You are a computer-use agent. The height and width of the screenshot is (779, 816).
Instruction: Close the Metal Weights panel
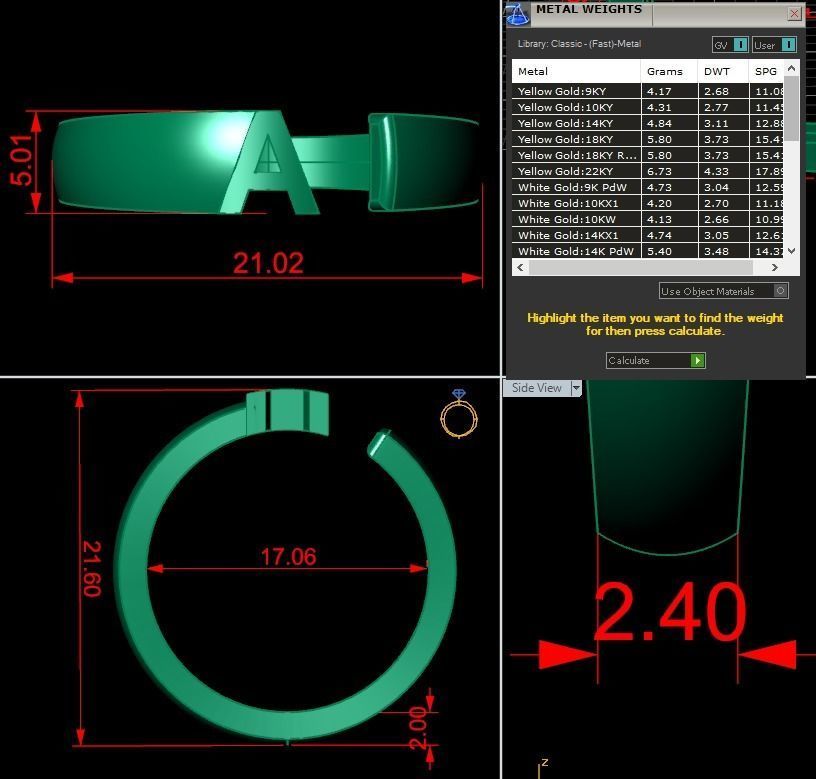[794, 14]
